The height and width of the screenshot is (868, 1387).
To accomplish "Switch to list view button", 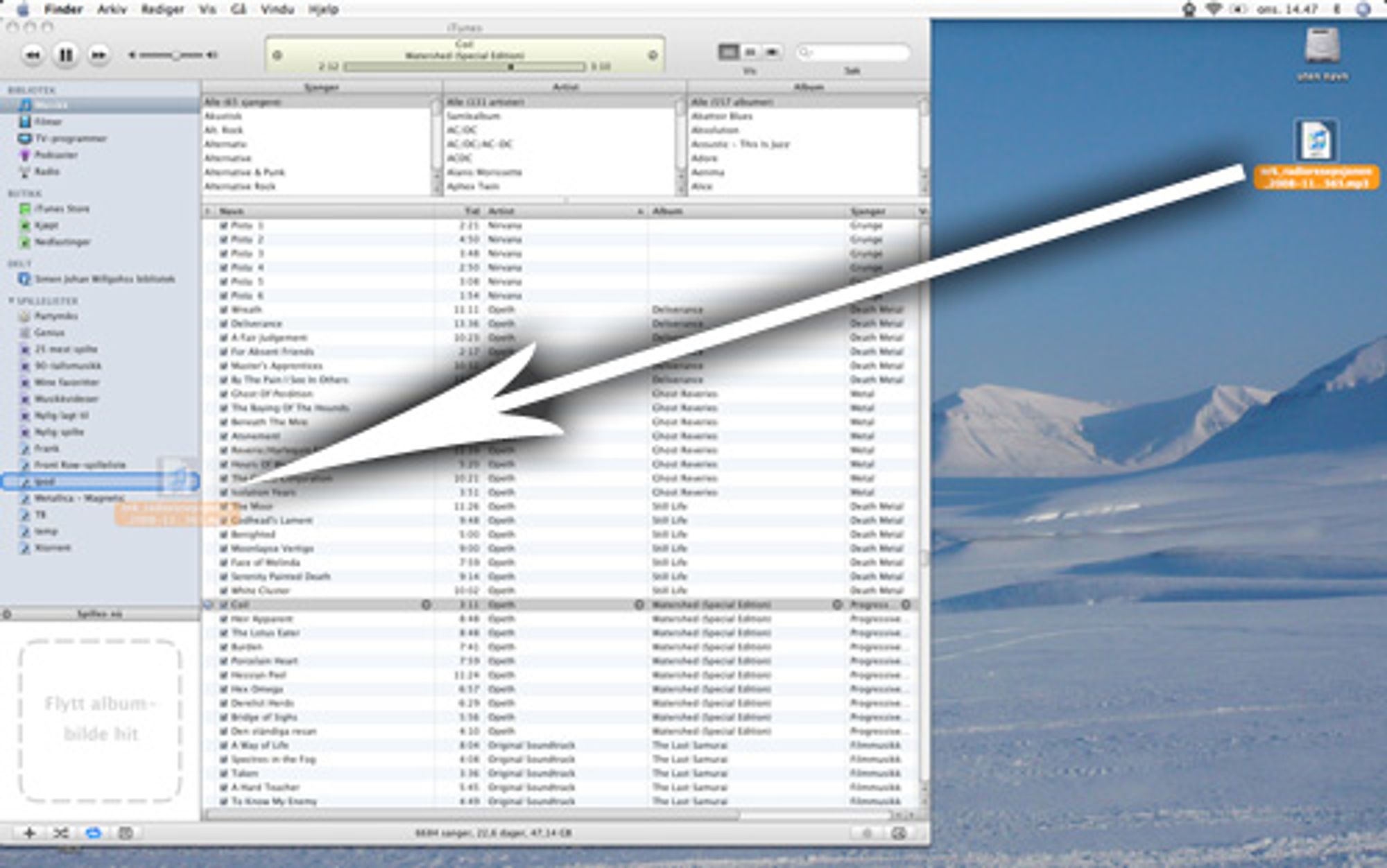I will click(728, 52).
